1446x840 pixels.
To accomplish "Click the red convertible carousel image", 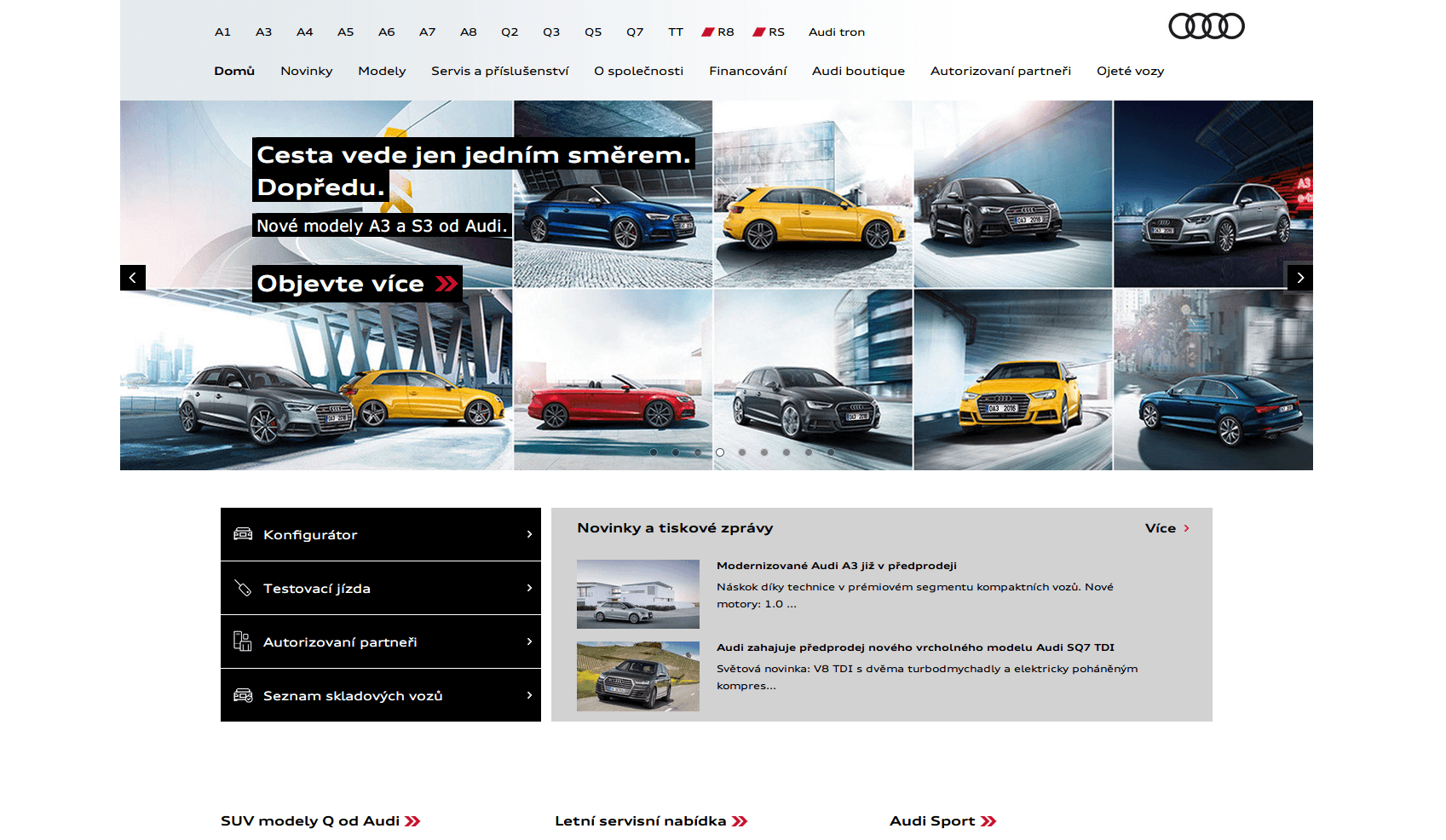I will 613,380.
